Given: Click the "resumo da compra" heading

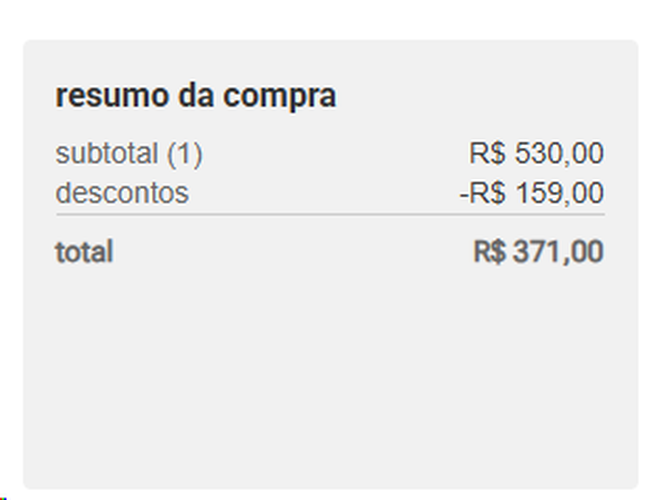Looking at the screenshot, I should (x=196, y=96).
